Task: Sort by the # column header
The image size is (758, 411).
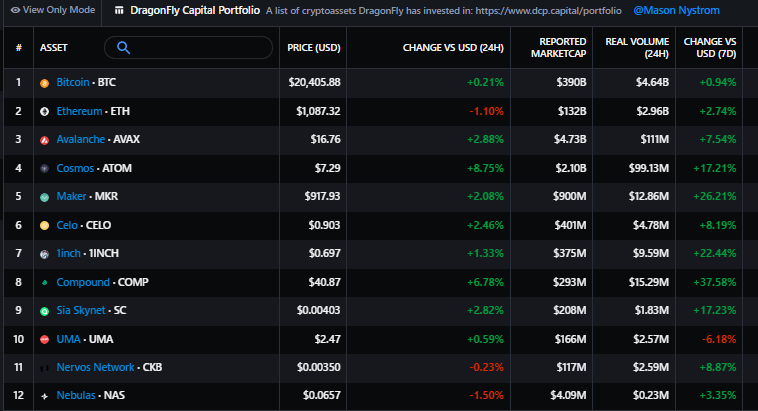Action: click(x=18, y=47)
